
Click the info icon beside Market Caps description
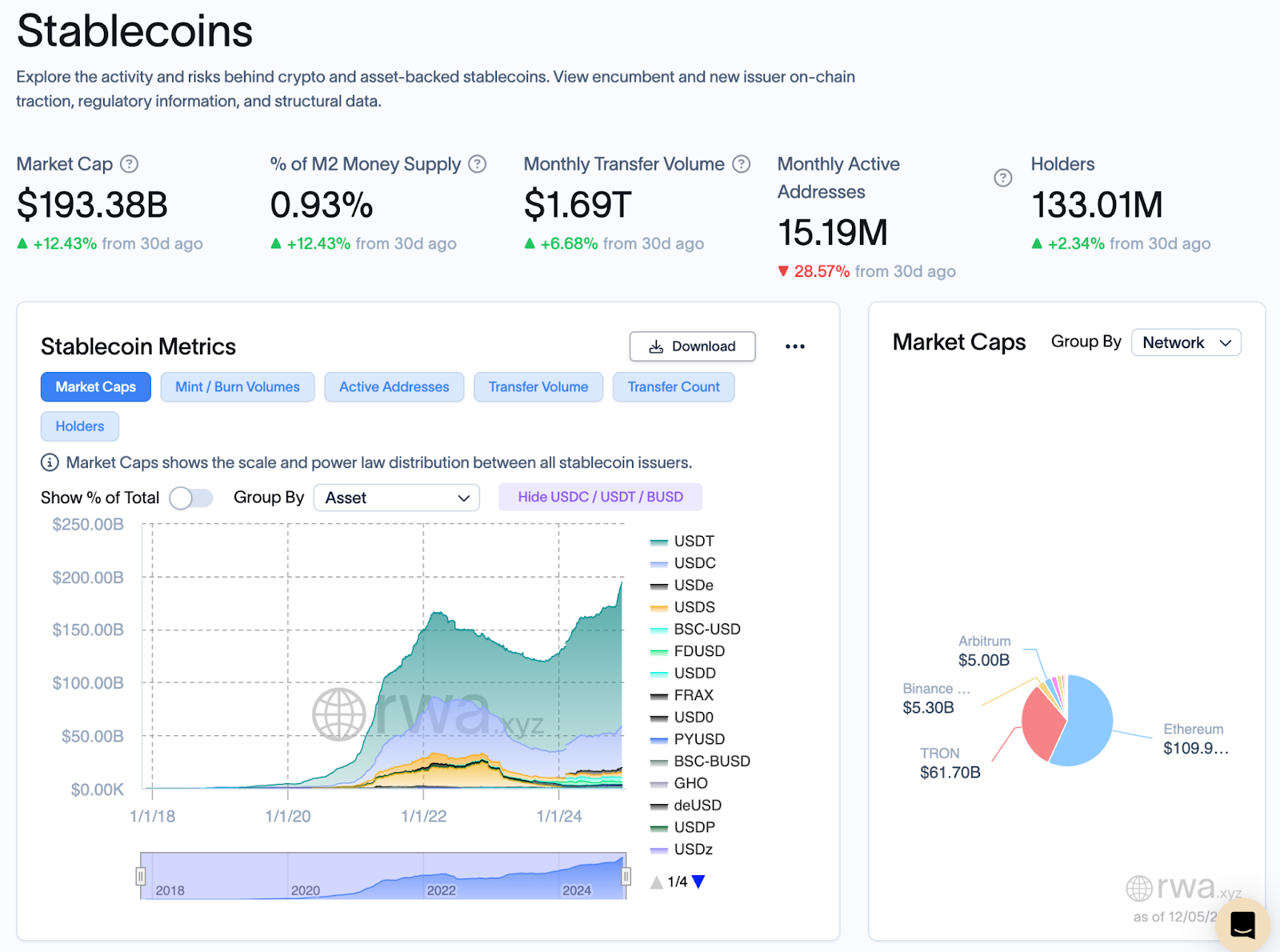[x=50, y=462]
